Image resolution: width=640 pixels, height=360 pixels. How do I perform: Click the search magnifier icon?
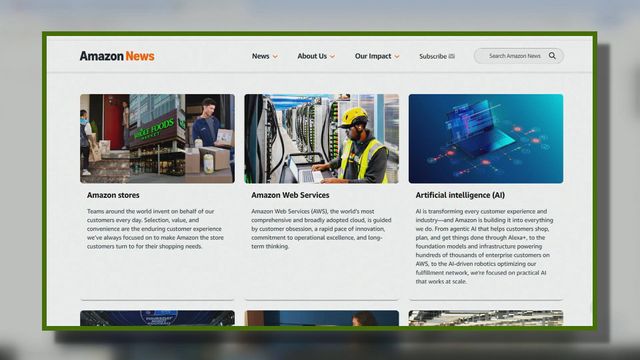[x=552, y=56]
